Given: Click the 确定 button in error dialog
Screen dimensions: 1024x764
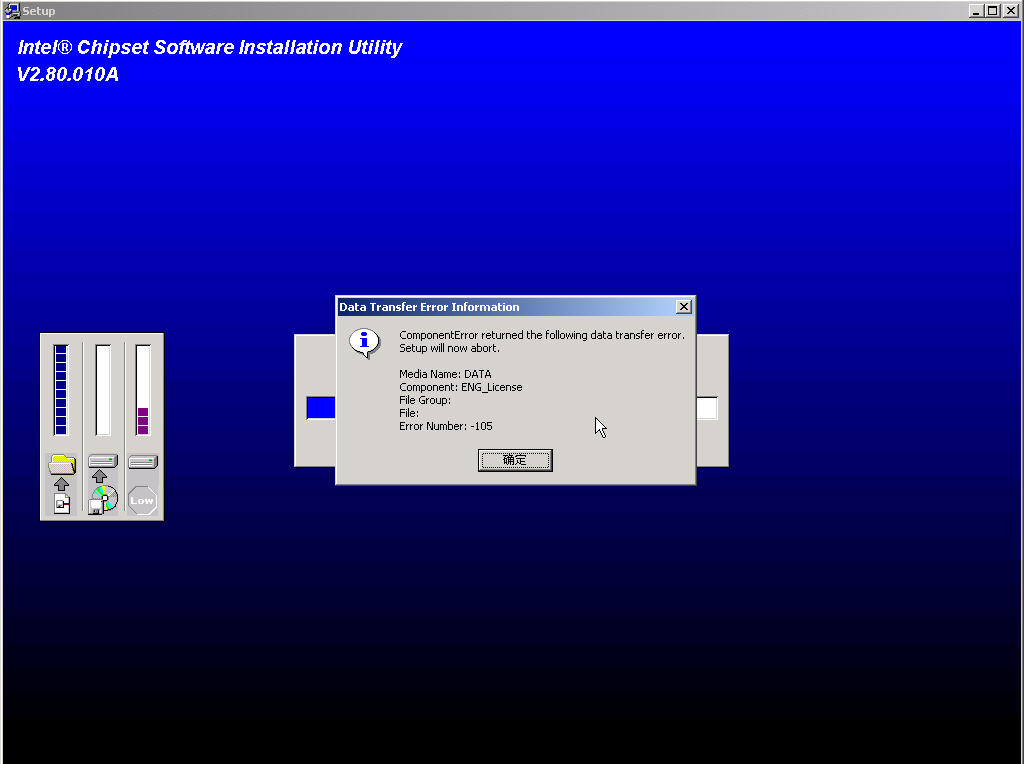Looking at the screenshot, I should pos(515,460).
